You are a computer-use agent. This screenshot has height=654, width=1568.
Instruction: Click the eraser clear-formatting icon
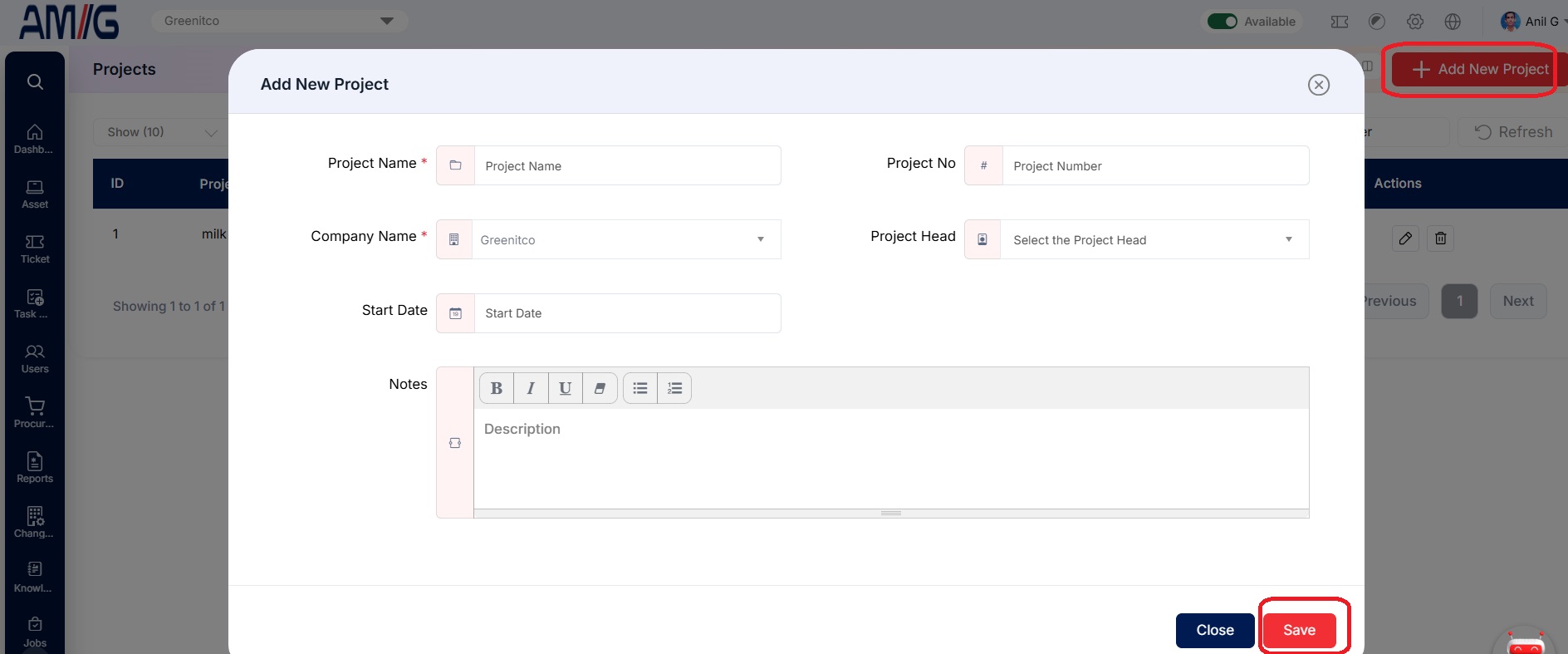(600, 388)
